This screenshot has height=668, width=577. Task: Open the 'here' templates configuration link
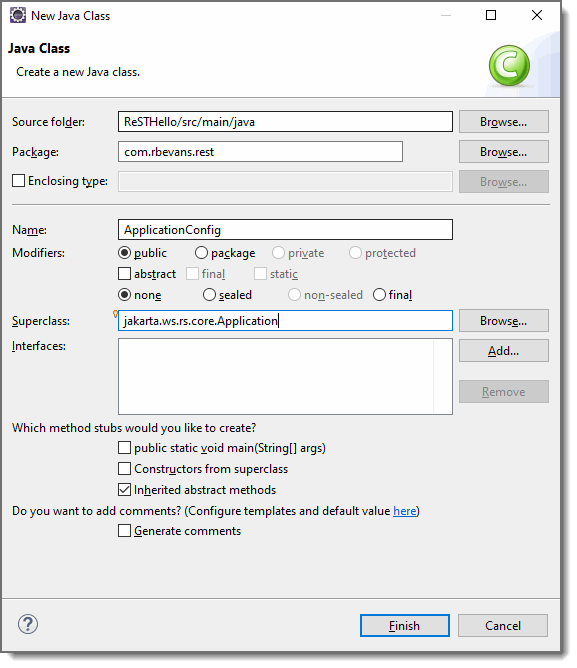pos(404,511)
